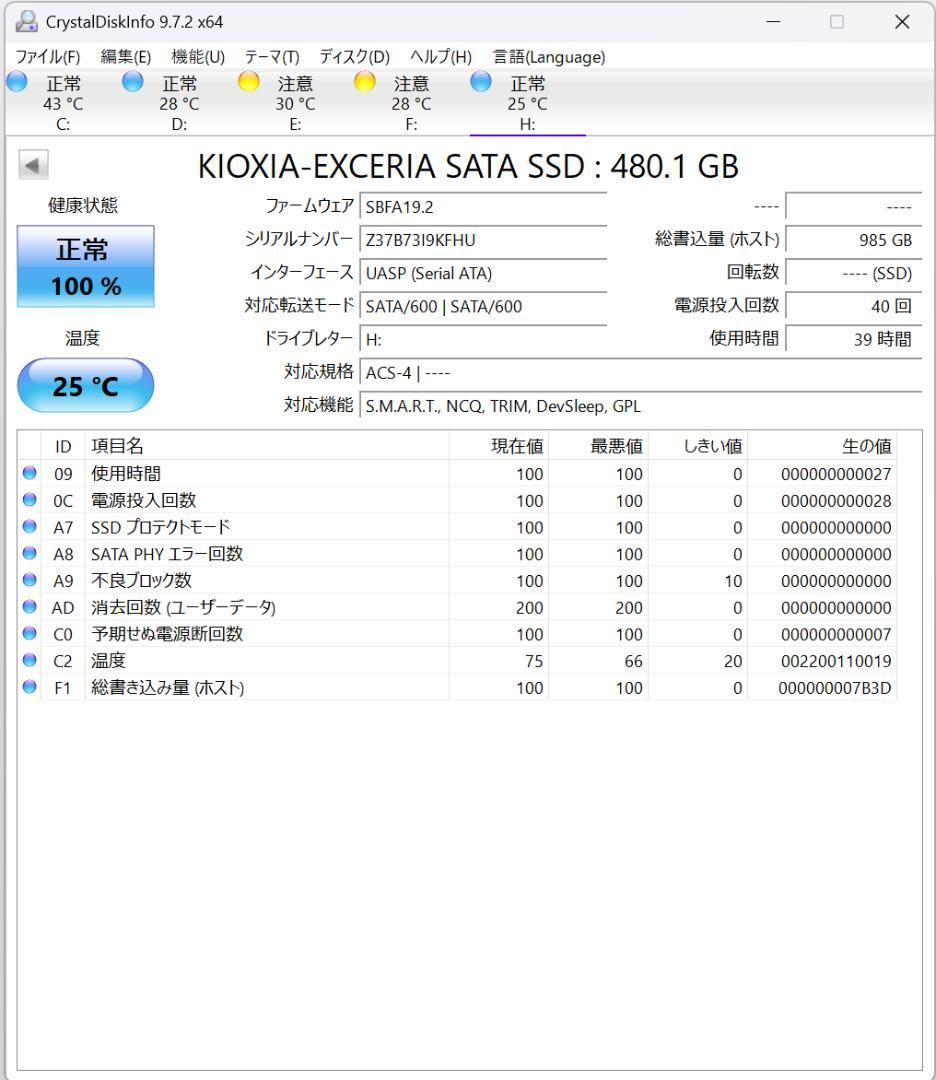Image resolution: width=936 pixels, height=1080 pixels.
Task: Click the interface field UASP (Serial ATA)
Action: coord(483,273)
